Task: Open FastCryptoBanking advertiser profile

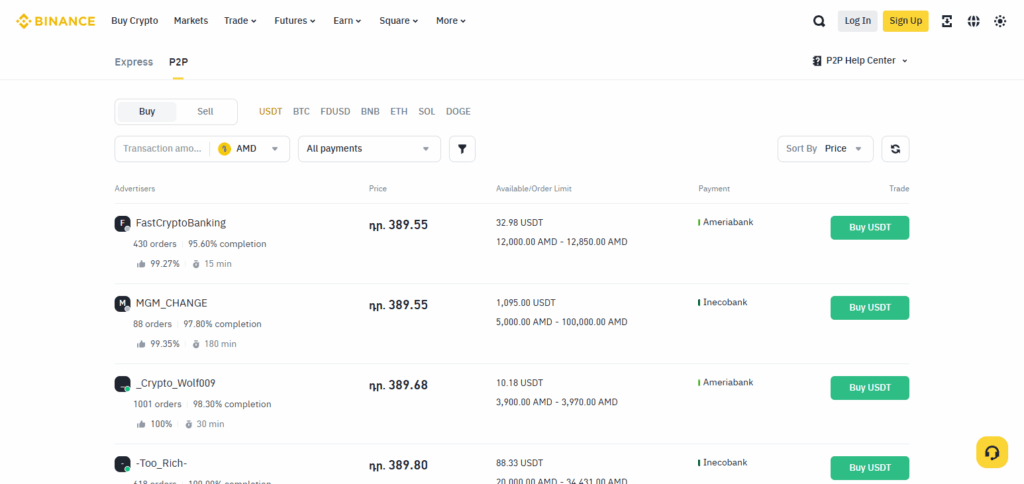Action: [181, 223]
